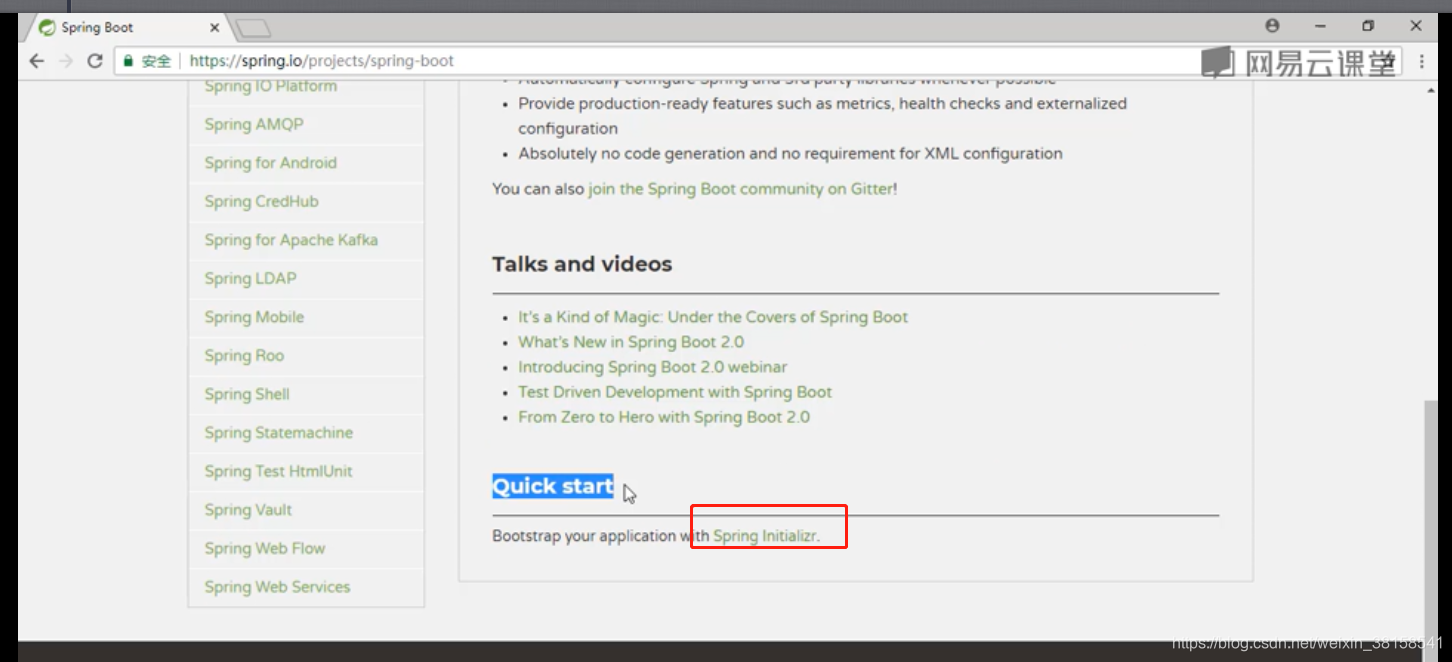Open It's a Kind of Magic talk link
This screenshot has height=662, width=1452.
(x=713, y=317)
